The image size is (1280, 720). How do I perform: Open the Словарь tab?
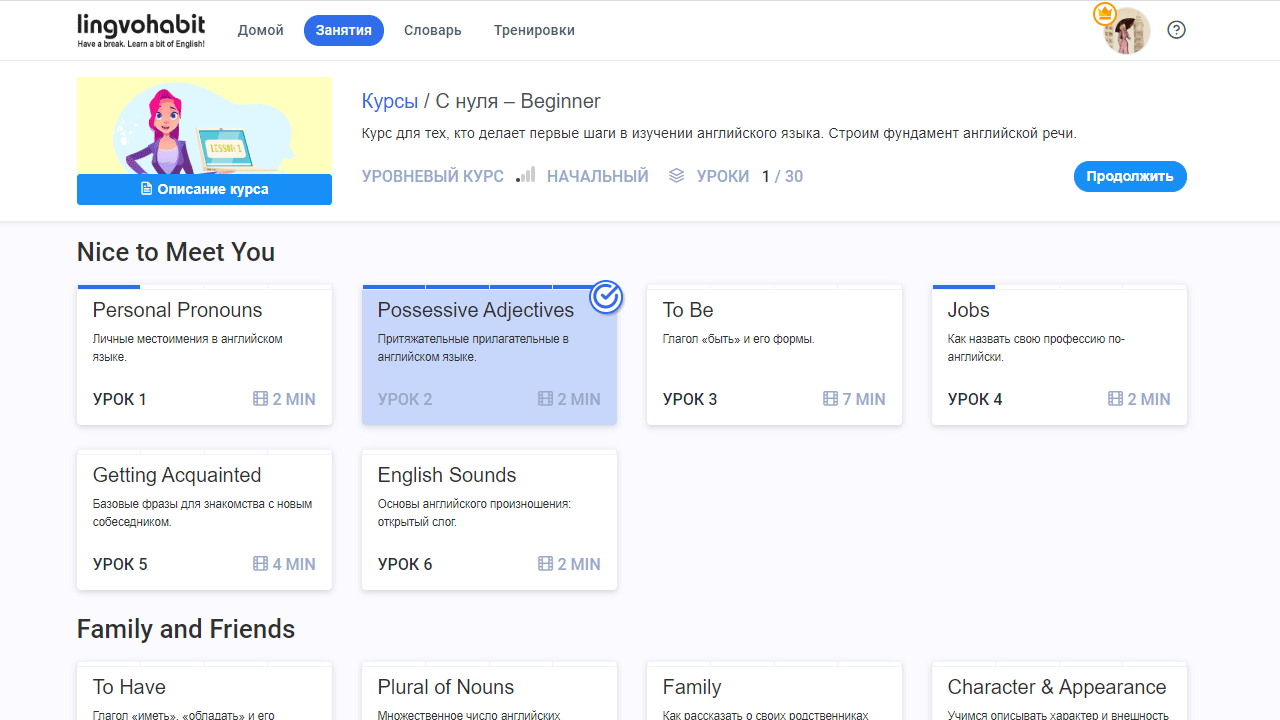pyautogui.click(x=433, y=30)
